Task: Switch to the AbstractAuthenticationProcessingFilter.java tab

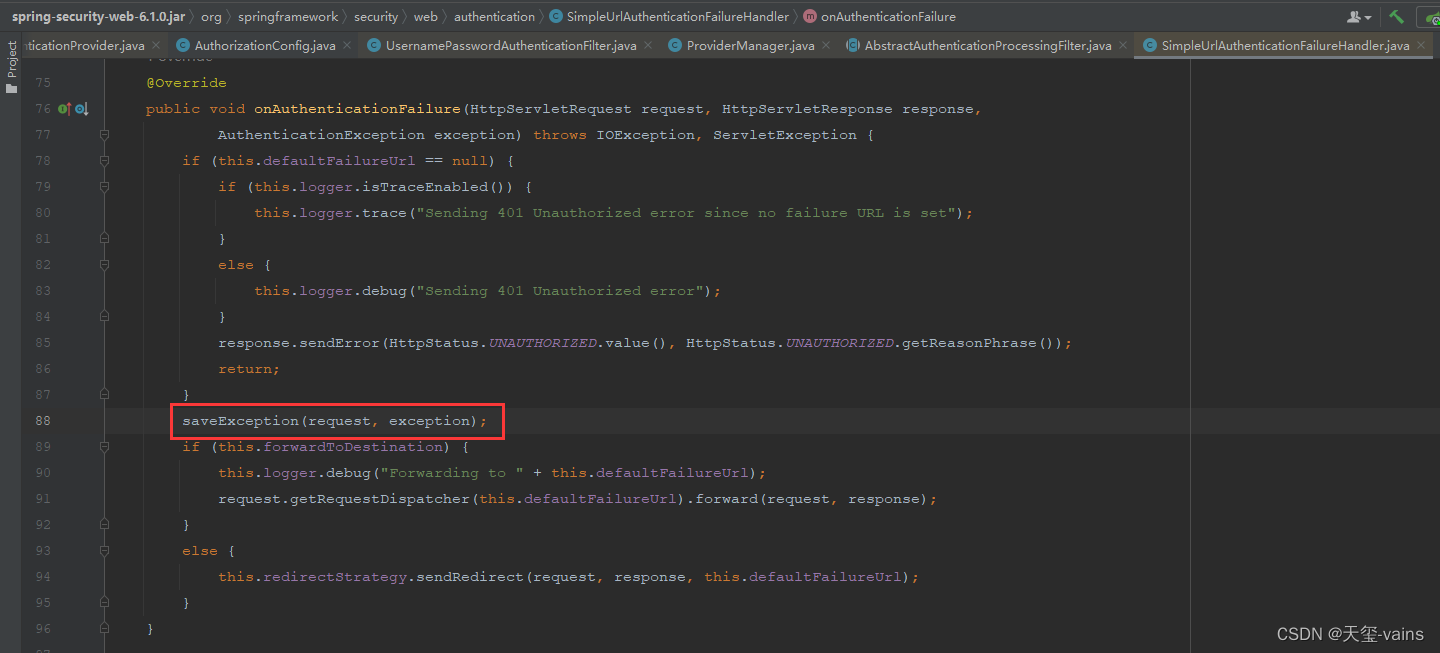Action: click(988, 46)
